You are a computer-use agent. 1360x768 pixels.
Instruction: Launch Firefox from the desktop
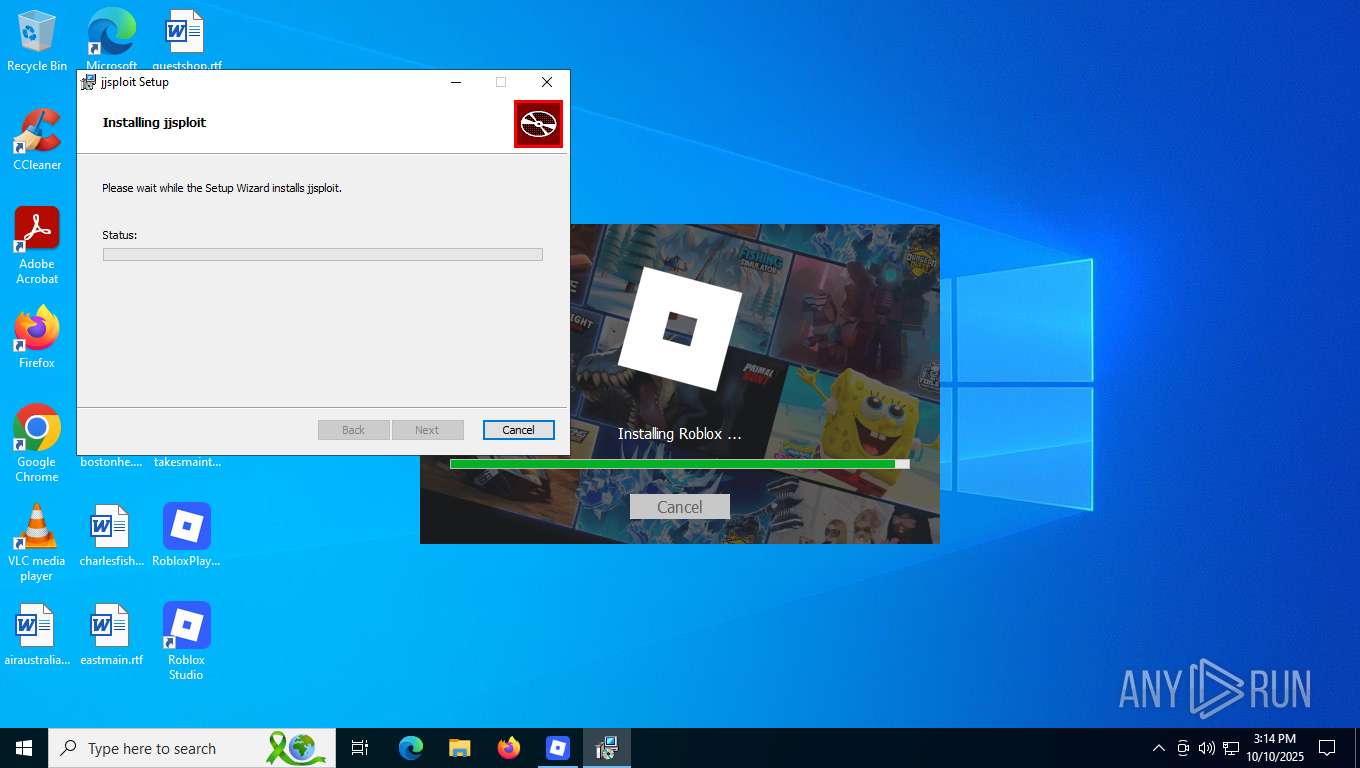pos(37,338)
